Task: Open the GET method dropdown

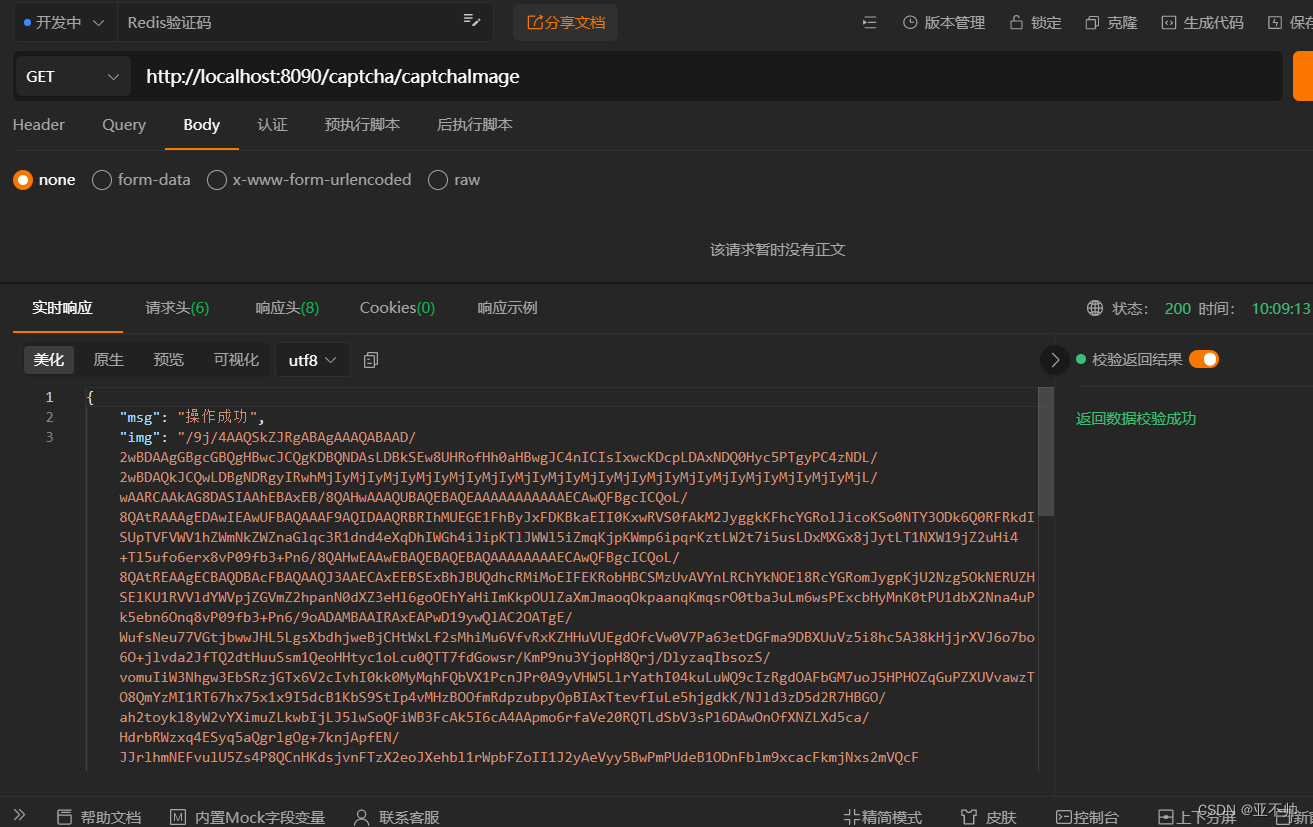Action: point(72,76)
